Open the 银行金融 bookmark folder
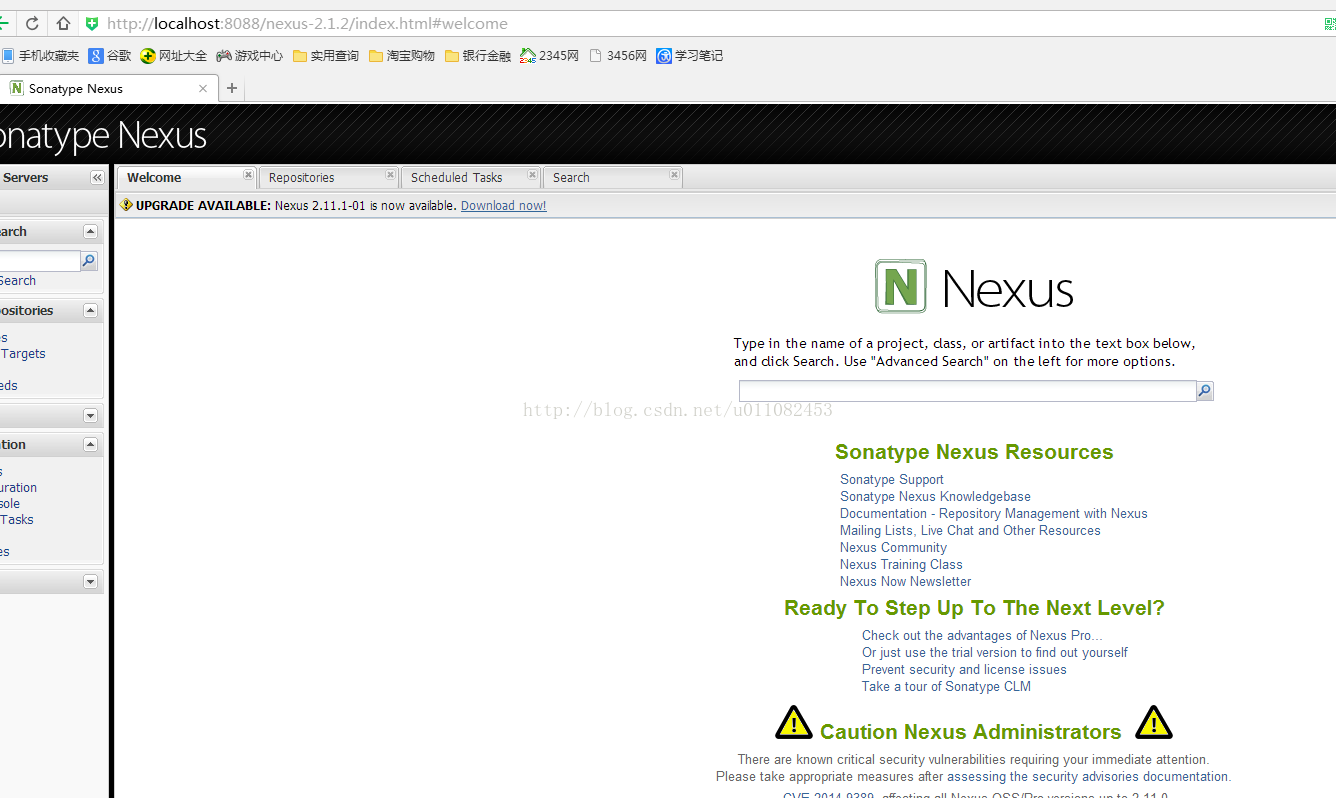The image size is (1336, 798). click(478, 56)
